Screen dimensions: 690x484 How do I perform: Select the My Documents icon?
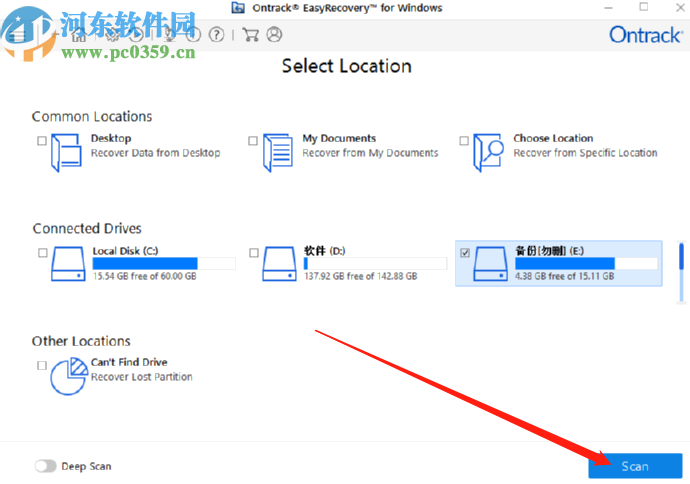pos(278,152)
